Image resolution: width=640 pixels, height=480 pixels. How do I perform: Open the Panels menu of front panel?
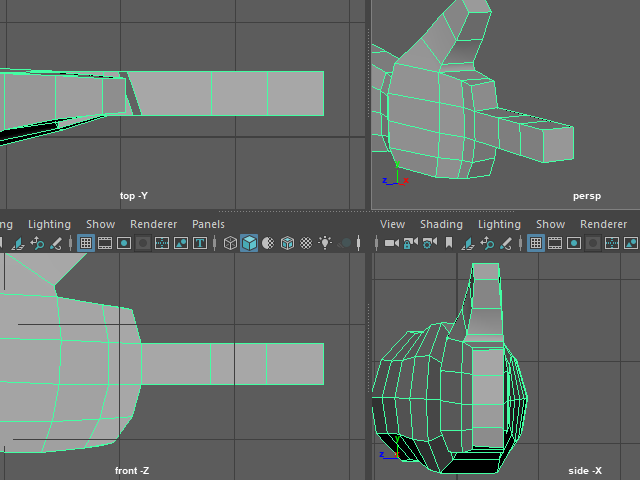208,224
